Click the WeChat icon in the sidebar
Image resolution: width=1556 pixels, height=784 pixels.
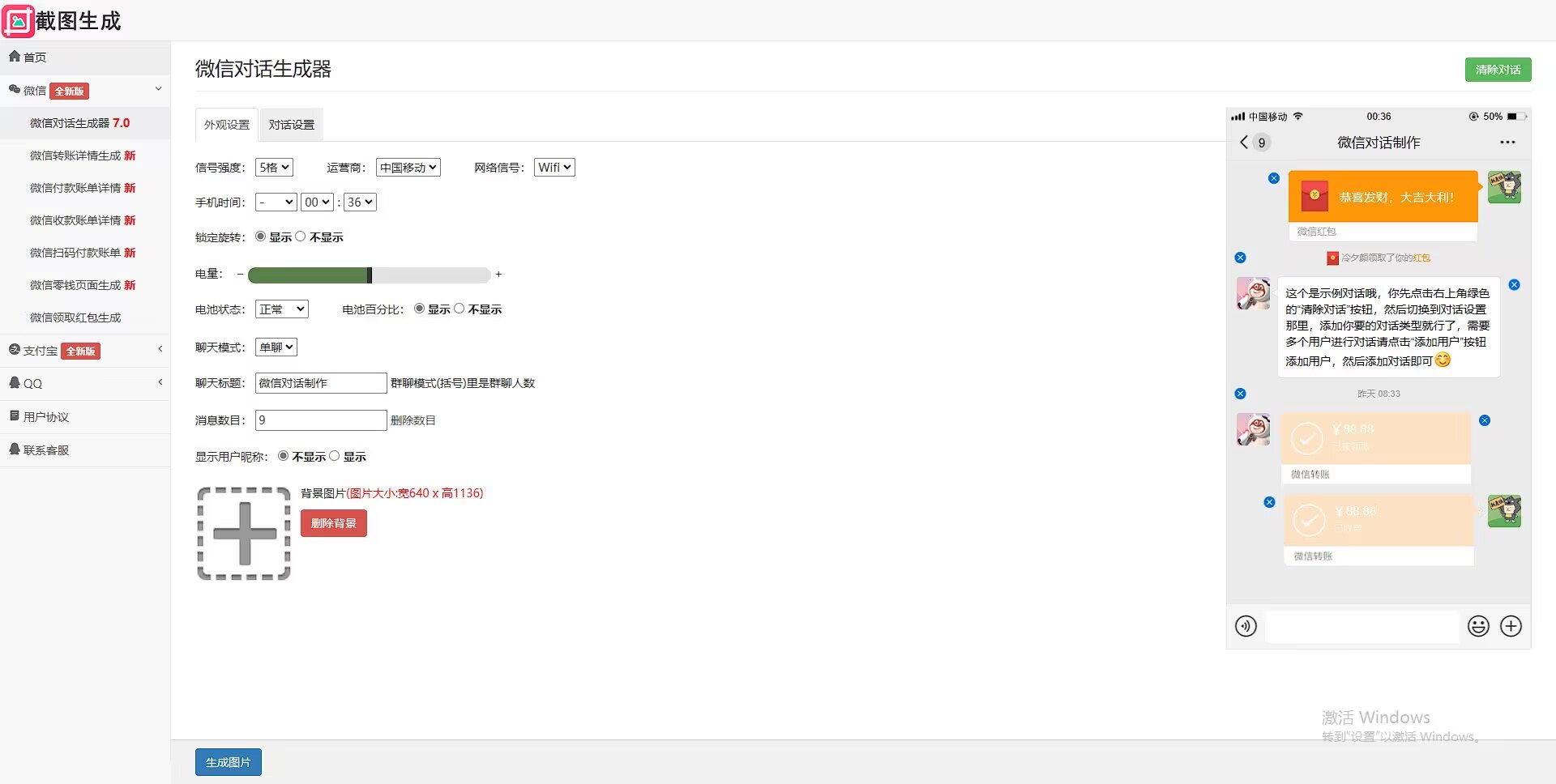[x=15, y=90]
